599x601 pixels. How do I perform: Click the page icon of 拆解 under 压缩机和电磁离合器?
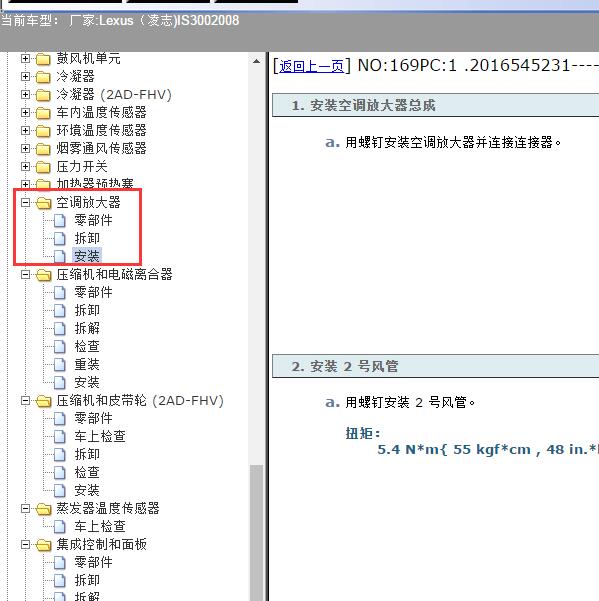tap(60, 328)
